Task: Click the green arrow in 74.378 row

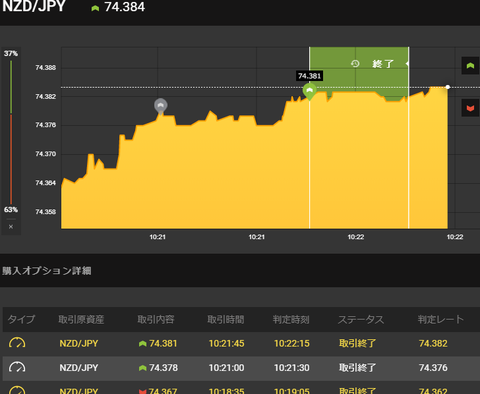Action: (143, 368)
